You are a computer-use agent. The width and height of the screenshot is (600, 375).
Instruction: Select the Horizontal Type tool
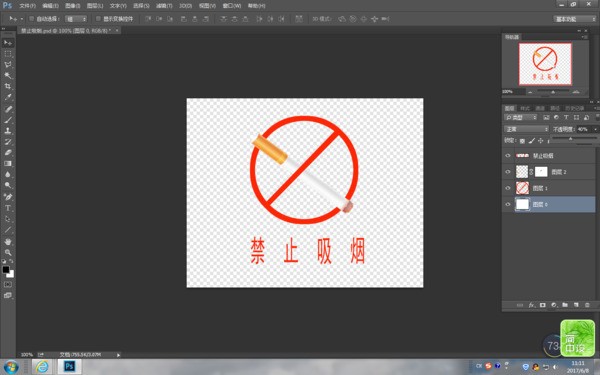(x=8, y=208)
